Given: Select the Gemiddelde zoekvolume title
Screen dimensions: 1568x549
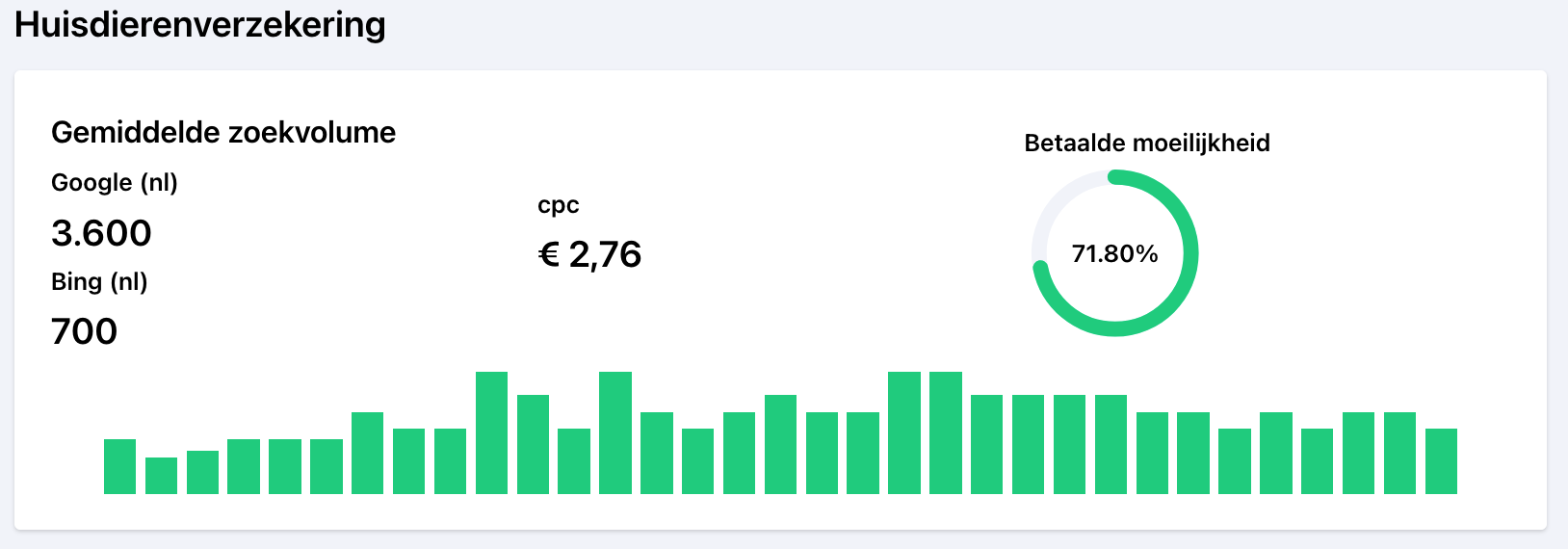Looking at the screenshot, I should pos(223,132).
